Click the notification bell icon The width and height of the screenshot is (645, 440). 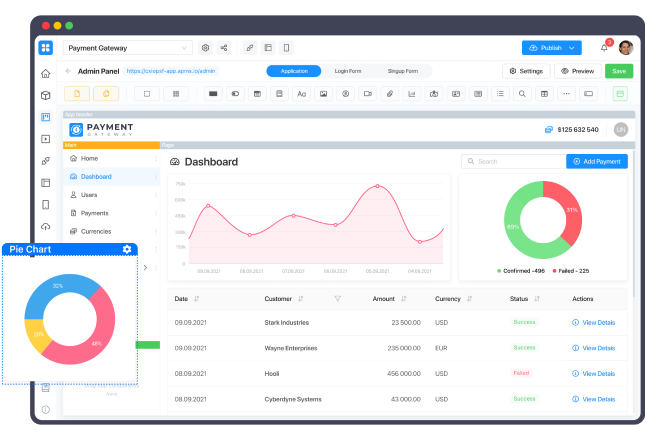click(x=604, y=48)
